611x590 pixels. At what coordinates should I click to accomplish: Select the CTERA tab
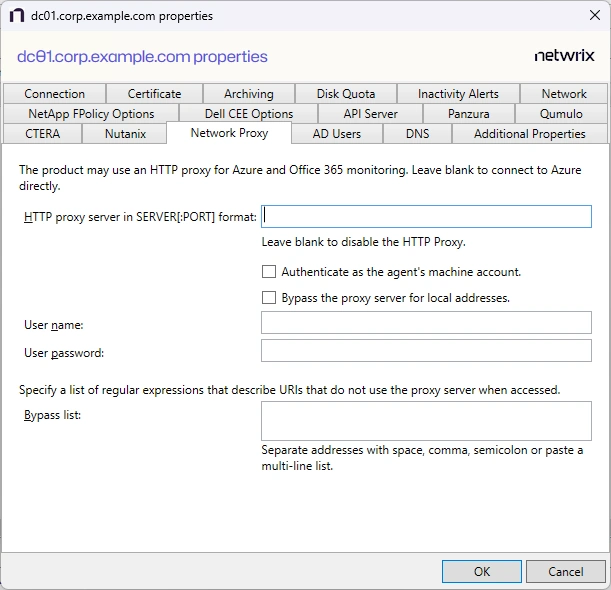(x=42, y=134)
